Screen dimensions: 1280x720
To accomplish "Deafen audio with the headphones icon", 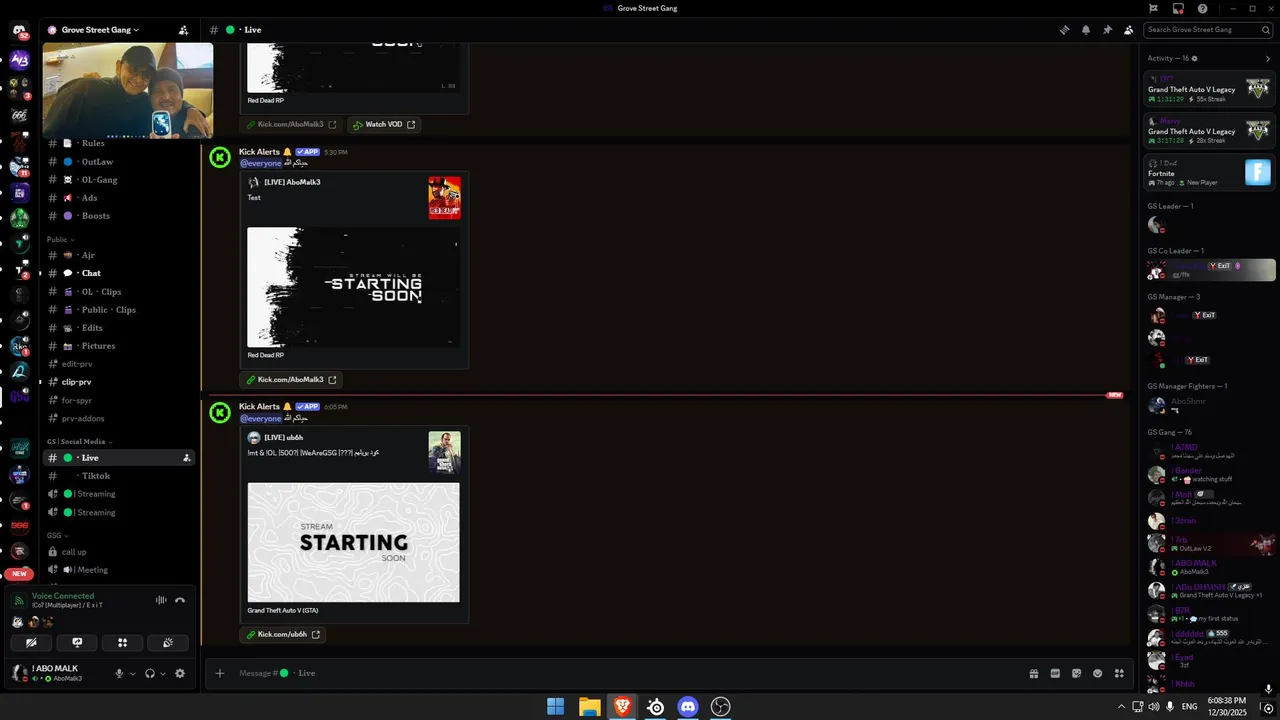I will 150,673.
